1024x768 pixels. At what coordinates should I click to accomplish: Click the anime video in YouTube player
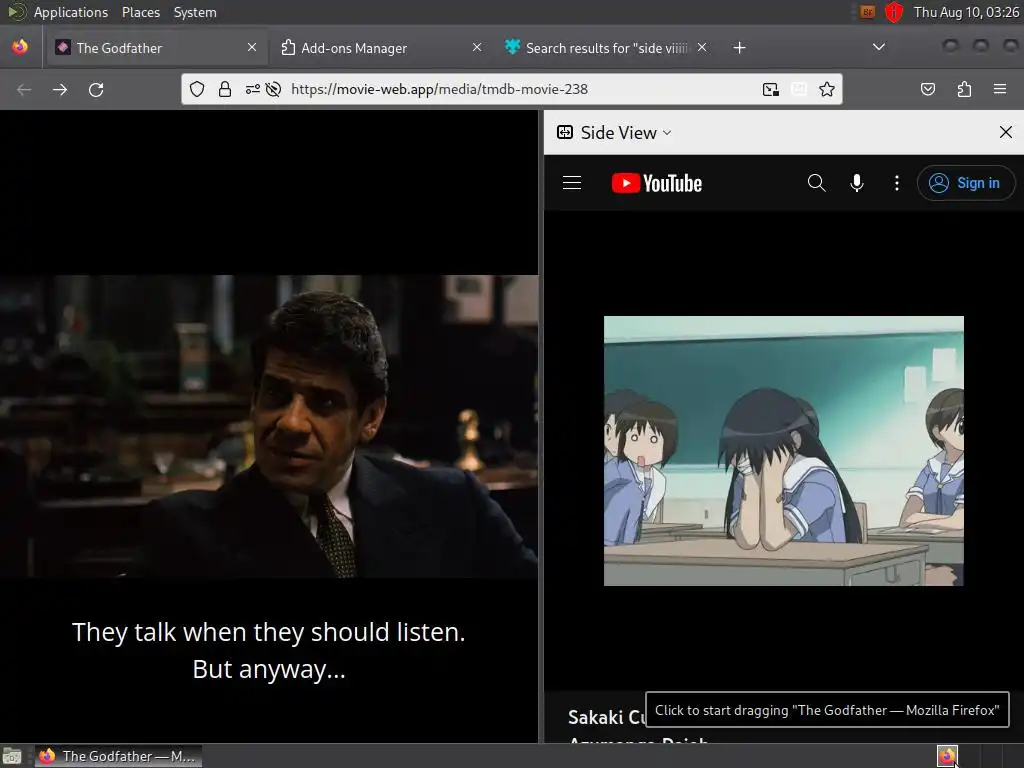click(784, 451)
